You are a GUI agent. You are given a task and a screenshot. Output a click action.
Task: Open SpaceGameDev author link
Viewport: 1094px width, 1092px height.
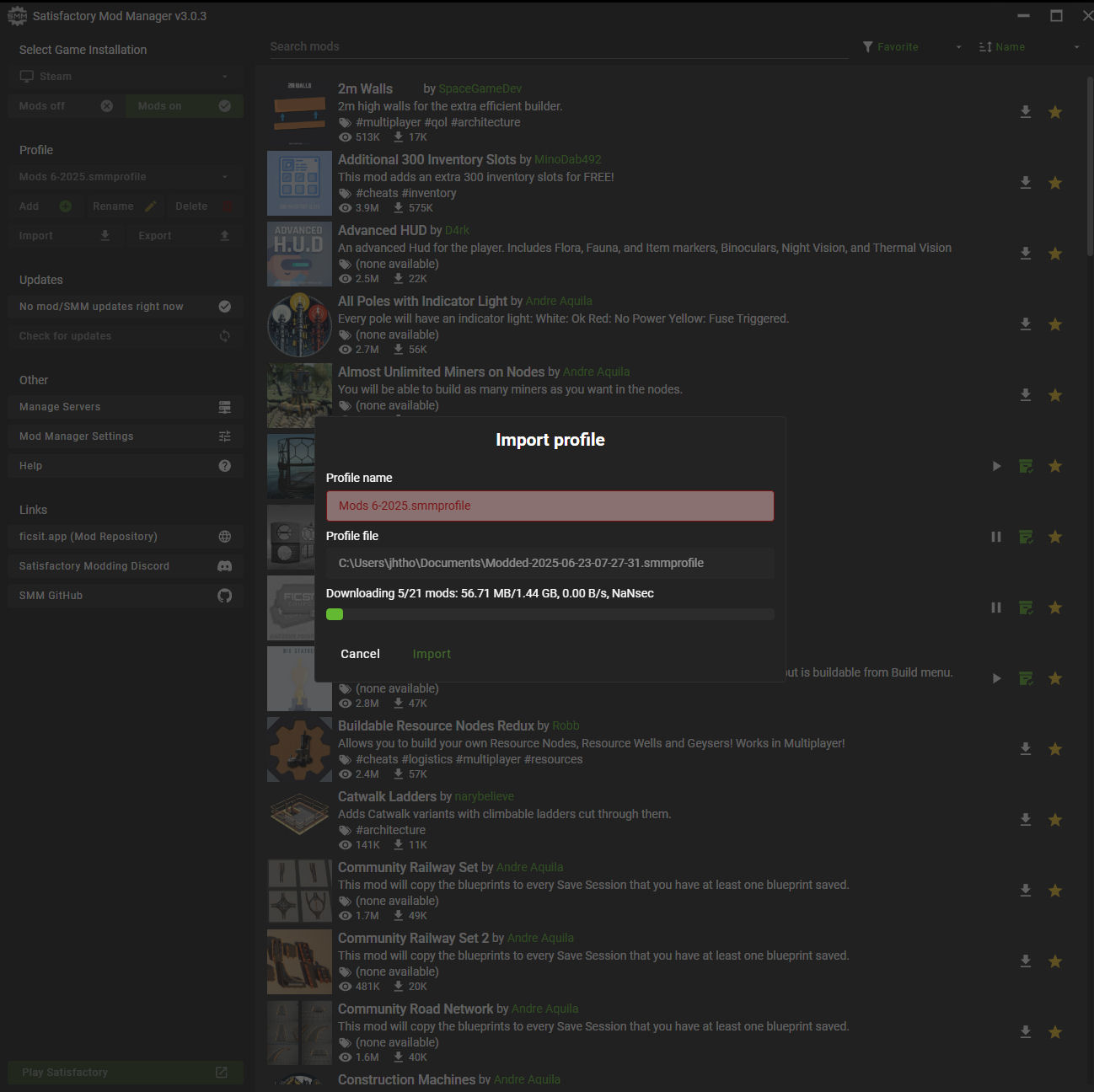click(x=480, y=88)
